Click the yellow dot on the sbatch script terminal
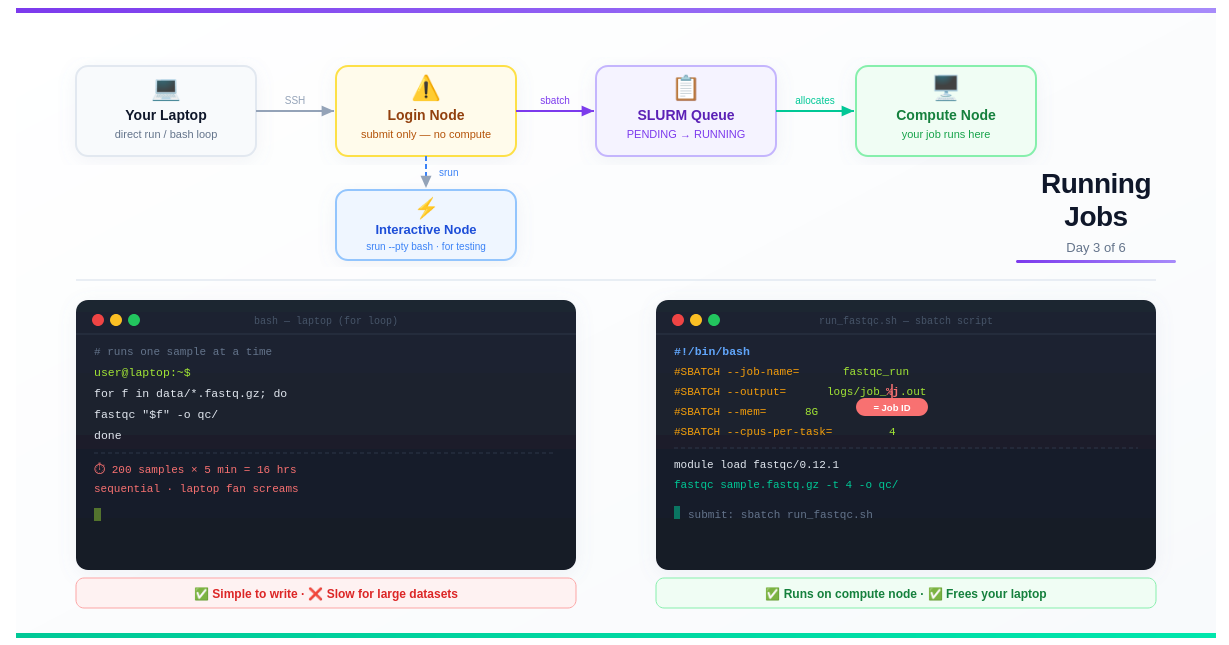 pos(696,320)
